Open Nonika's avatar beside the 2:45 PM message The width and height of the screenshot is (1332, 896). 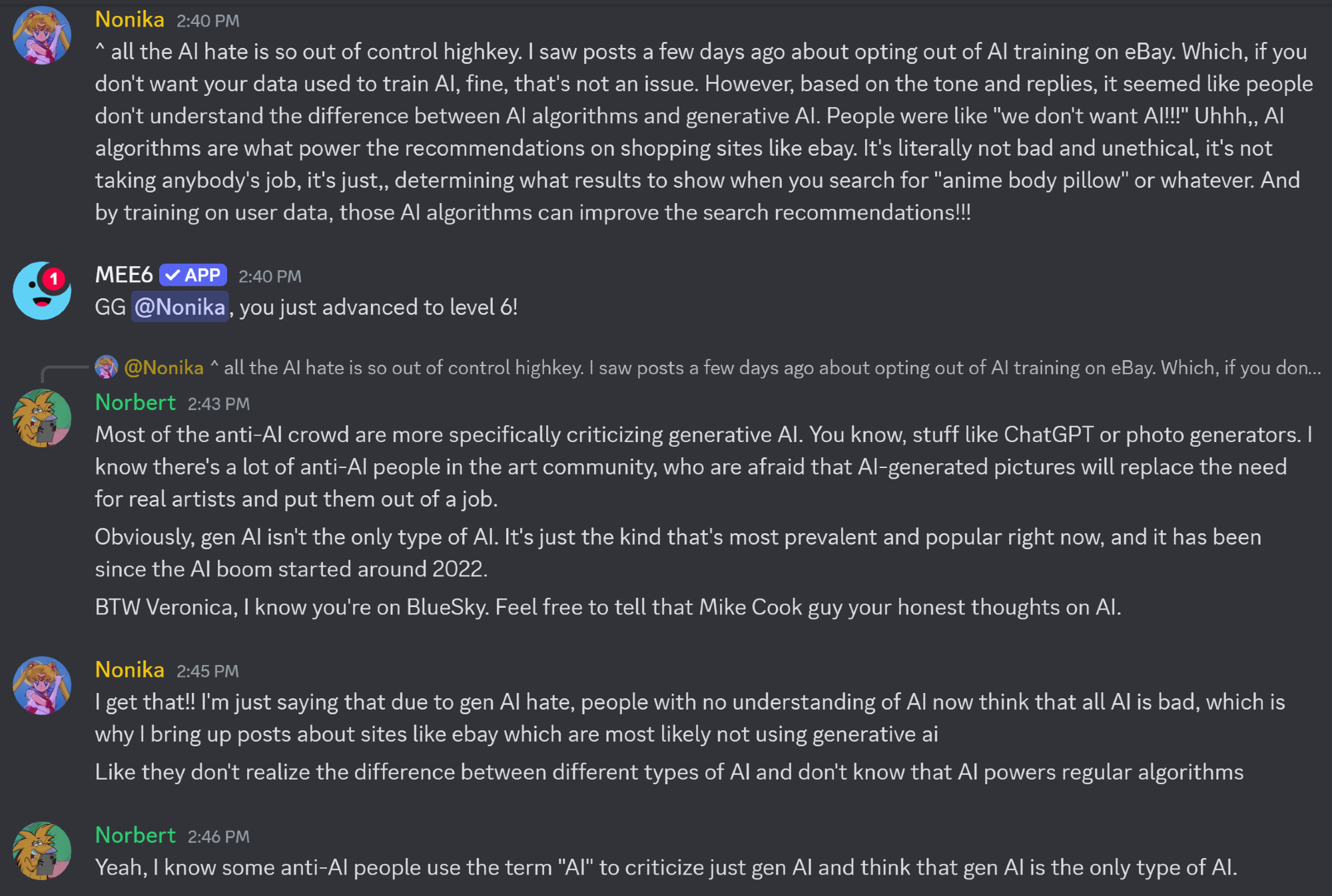coord(42,686)
